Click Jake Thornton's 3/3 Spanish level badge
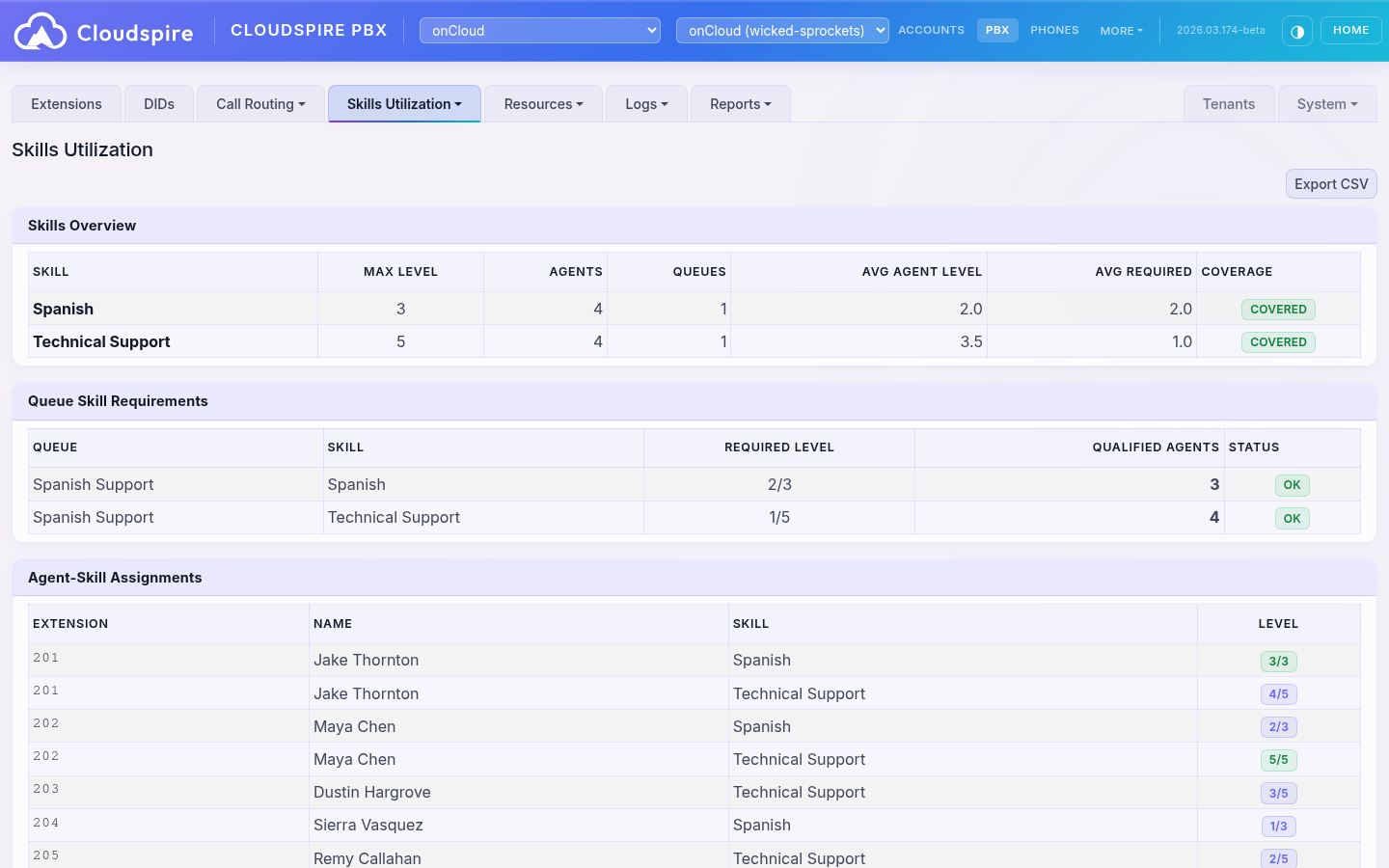This screenshot has width=1389, height=868. [x=1278, y=662]
